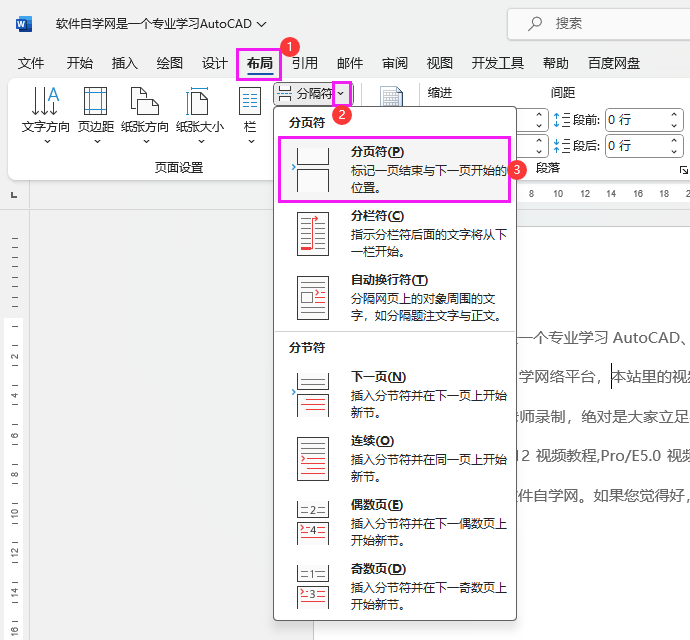
Task: Click the lower indent stepper arrows
Action: (x=539, y=146)
